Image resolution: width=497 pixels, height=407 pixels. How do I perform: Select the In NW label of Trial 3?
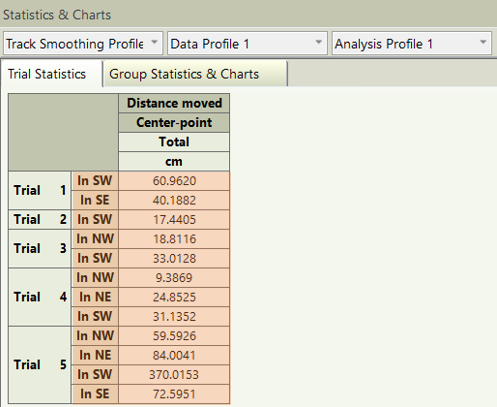tap(95, 239)
